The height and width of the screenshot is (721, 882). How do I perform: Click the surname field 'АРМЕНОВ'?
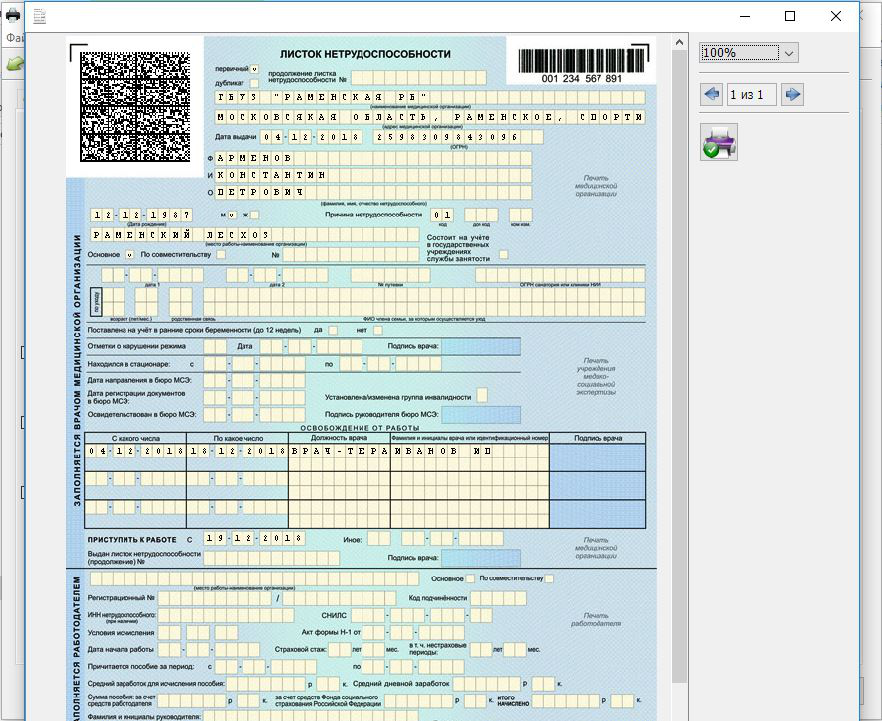[374, 158]
